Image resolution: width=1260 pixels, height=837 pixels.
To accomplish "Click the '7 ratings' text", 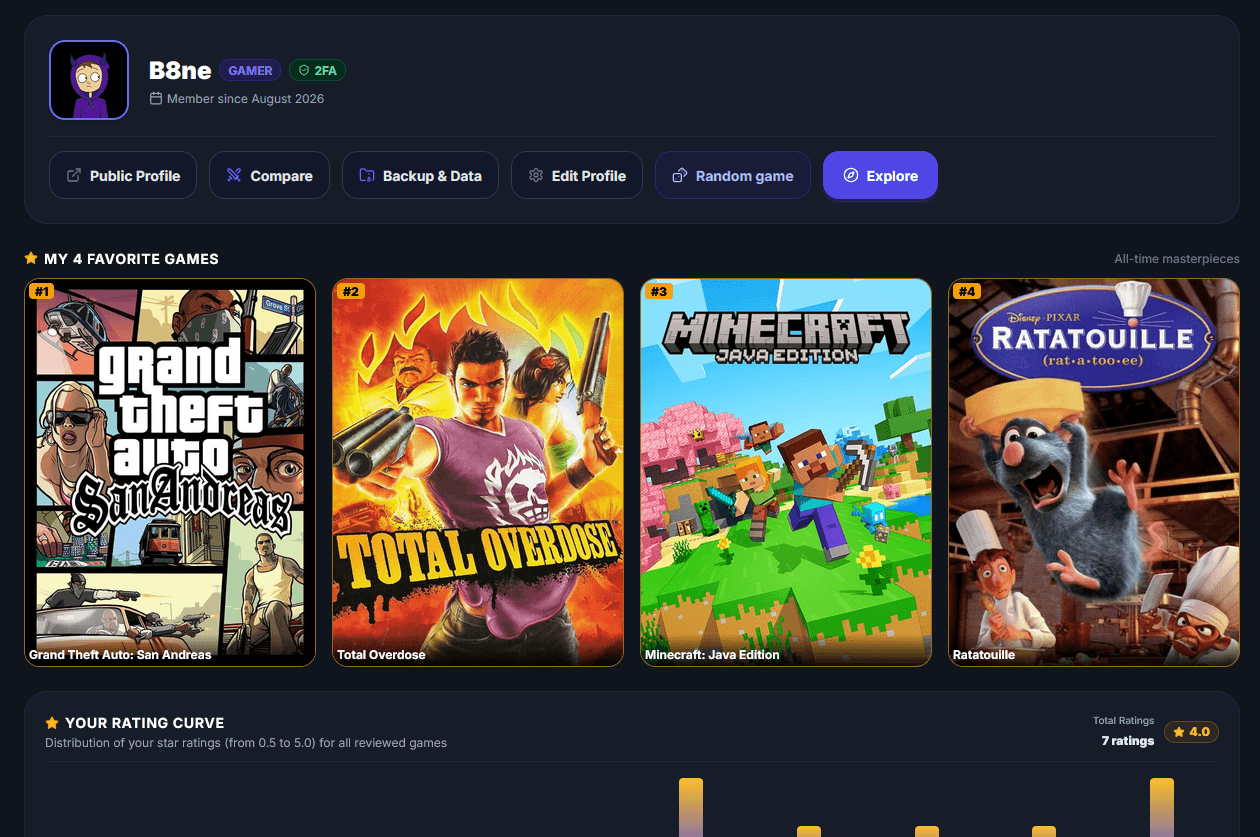I will (1128, 741).
